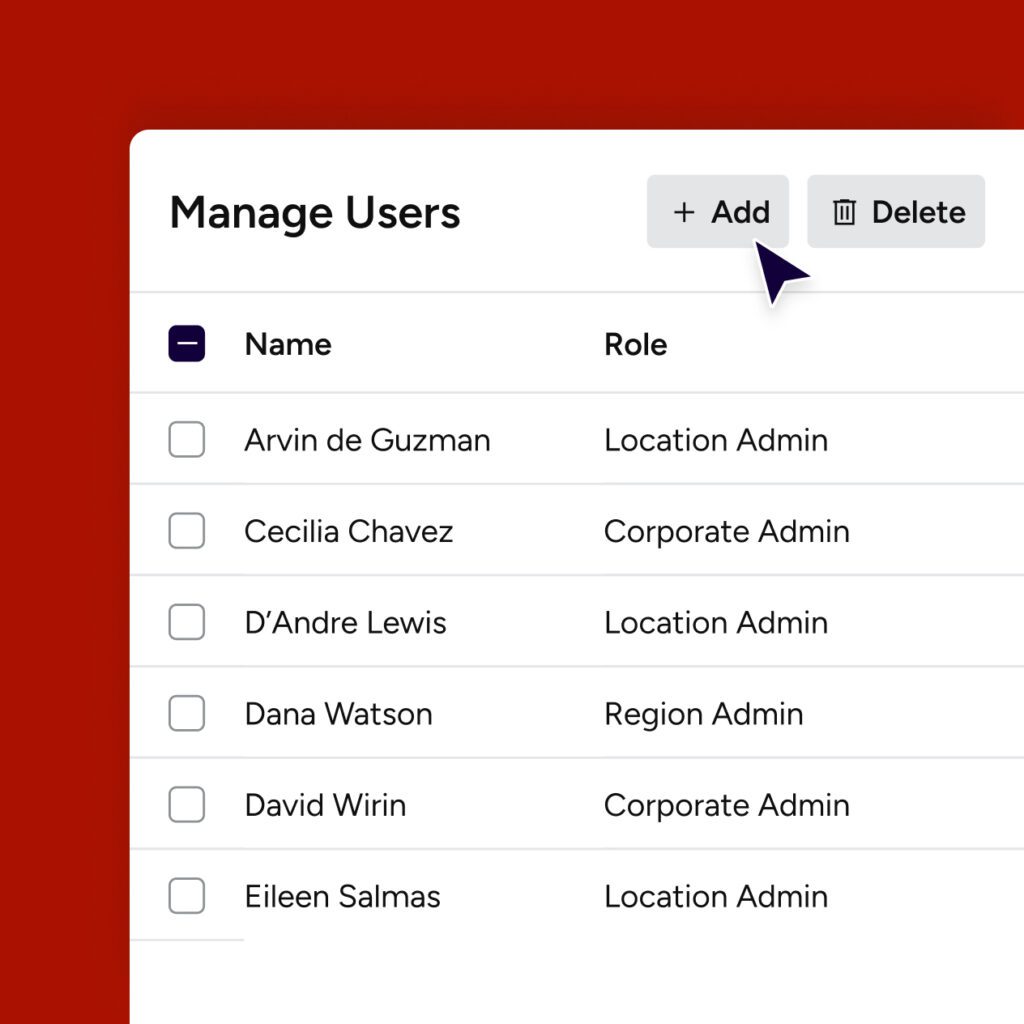Tick the checkbox beside D'Andre Lewis
The image size is (1024, 1024).
point(187,623)
